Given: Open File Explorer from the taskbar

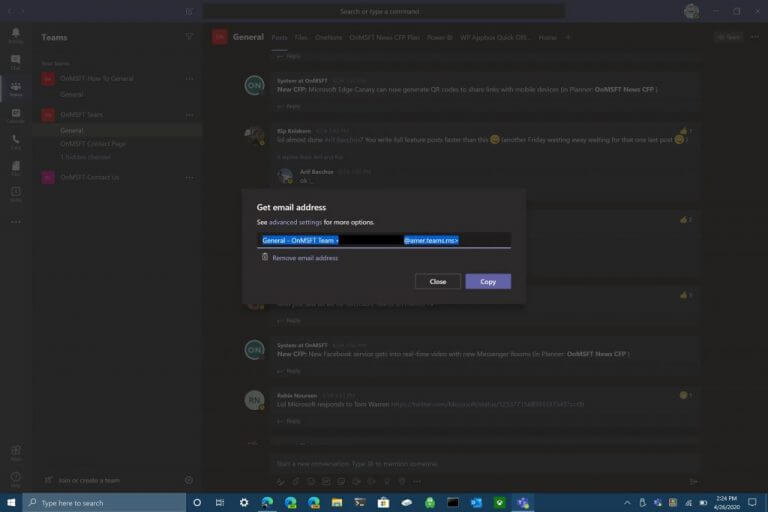Looking at the screenshot, I should click(336, 503).
